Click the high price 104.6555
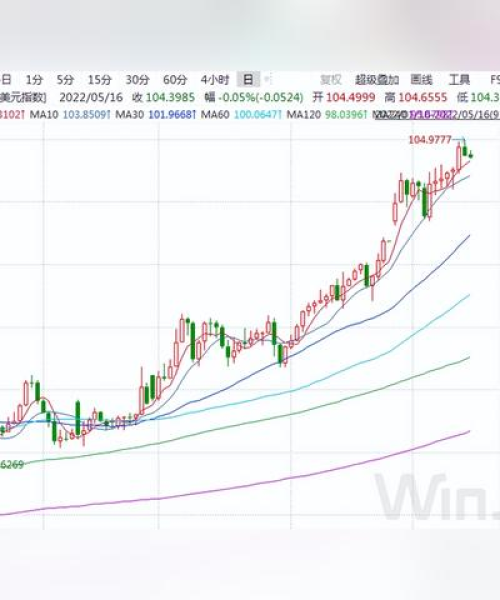 pos(423,97)
